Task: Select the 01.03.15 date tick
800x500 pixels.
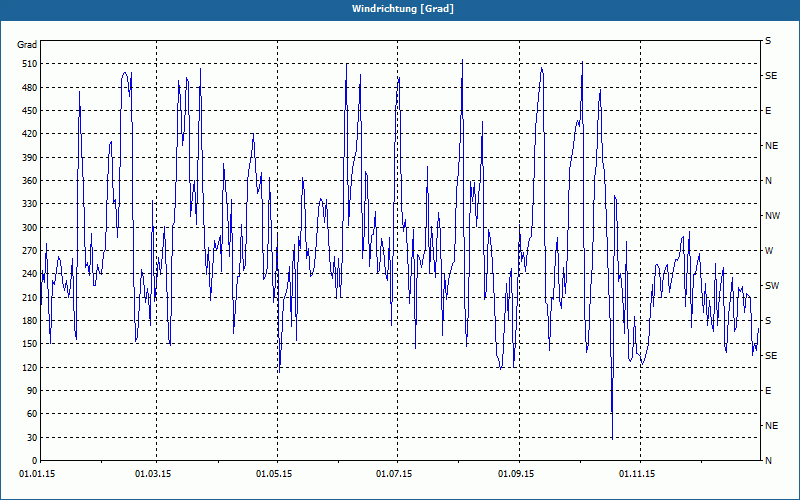Action: tap(153, 474)
